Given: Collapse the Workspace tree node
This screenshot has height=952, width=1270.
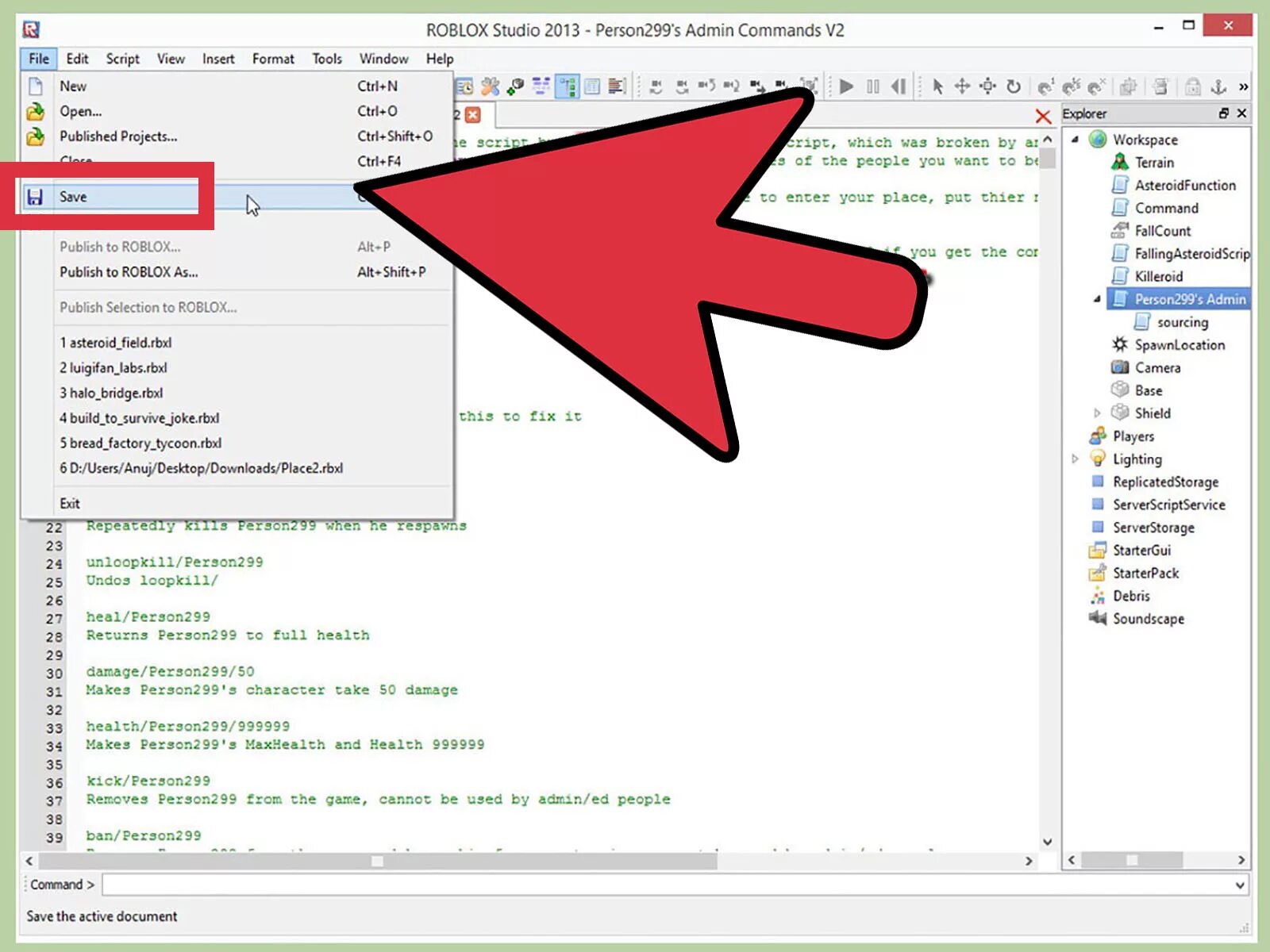Looking at the screenshot, I should coord(1076,140).
